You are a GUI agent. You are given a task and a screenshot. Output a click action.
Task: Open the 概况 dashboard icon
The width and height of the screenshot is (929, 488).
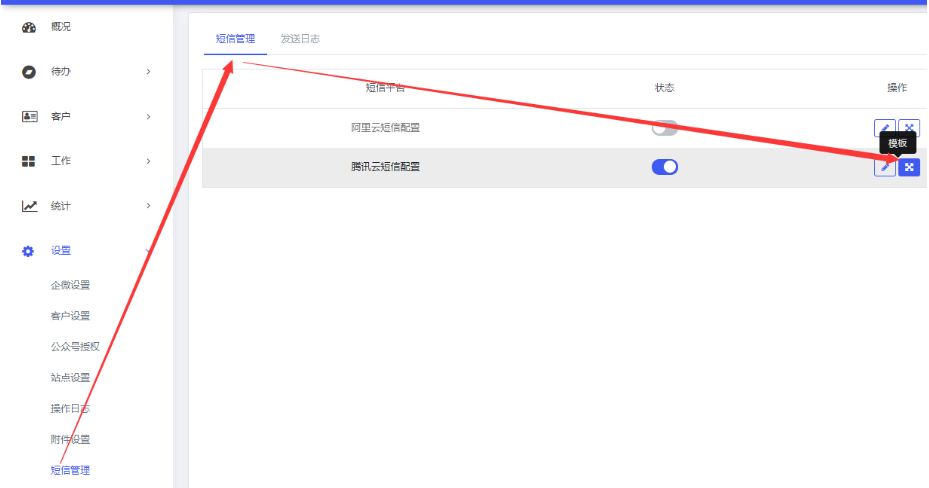28,27
